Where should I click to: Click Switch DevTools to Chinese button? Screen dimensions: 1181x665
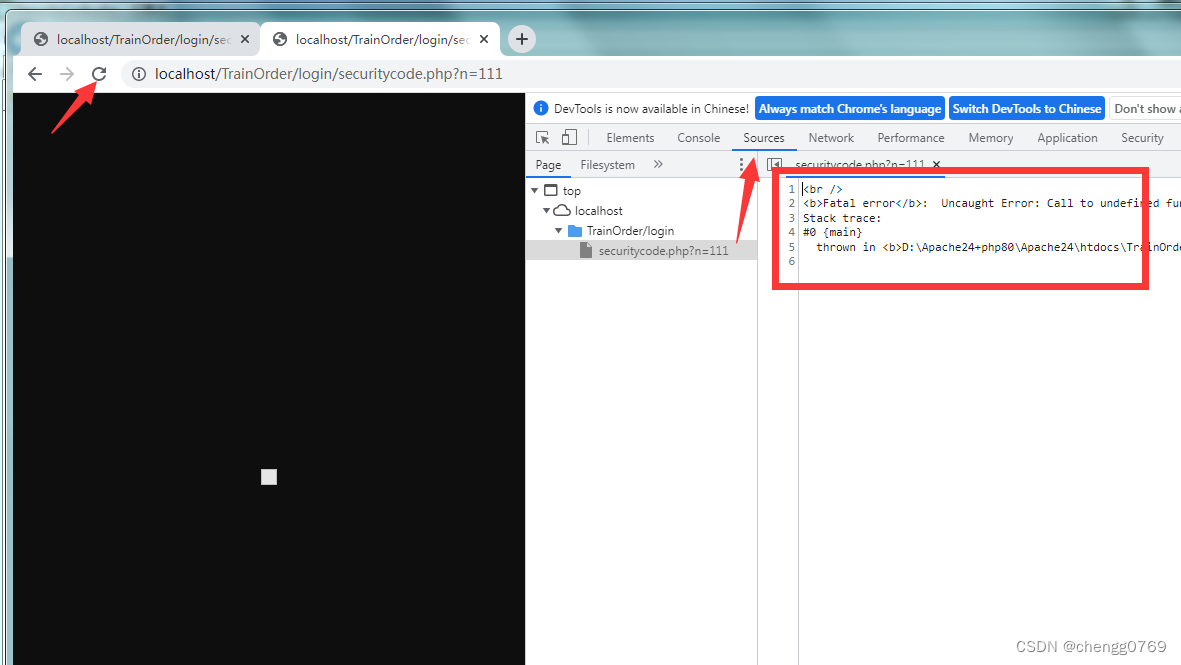1026,109
